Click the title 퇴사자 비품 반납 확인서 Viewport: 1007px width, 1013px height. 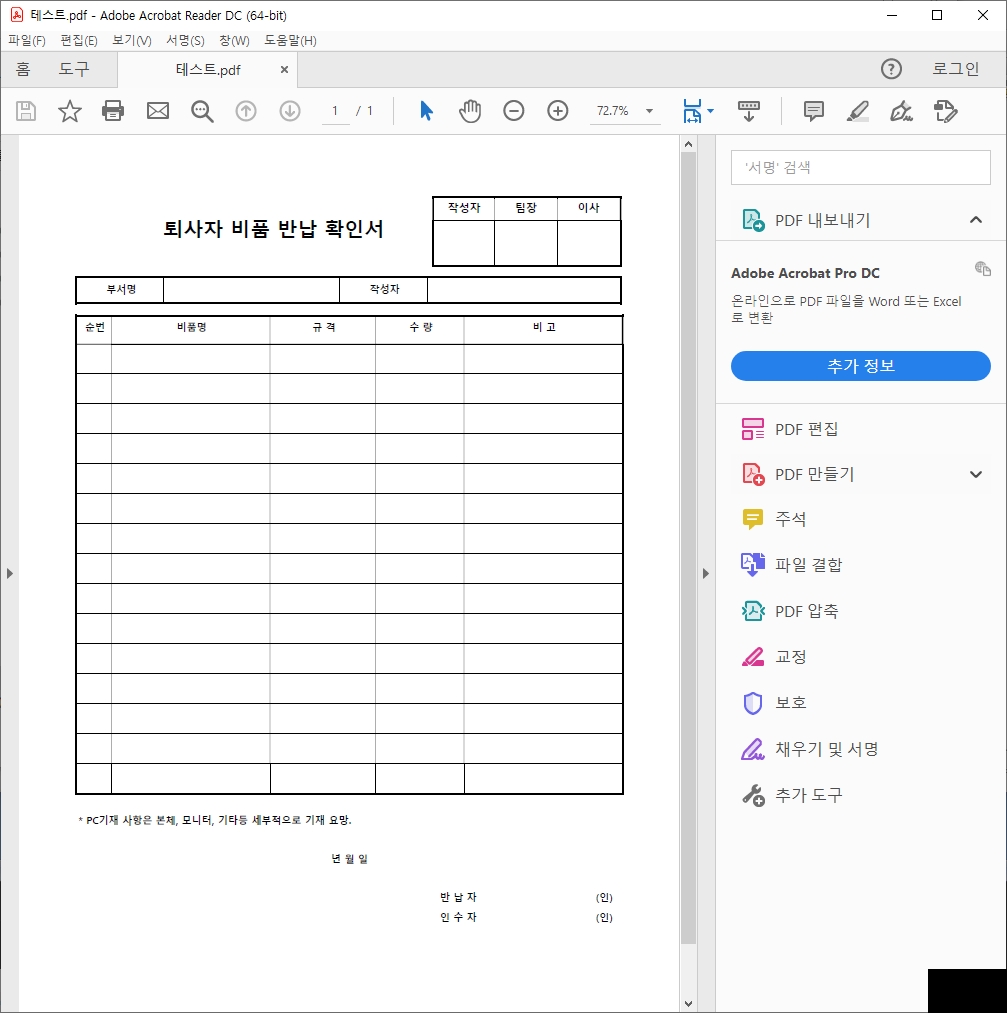click(274, 229)
